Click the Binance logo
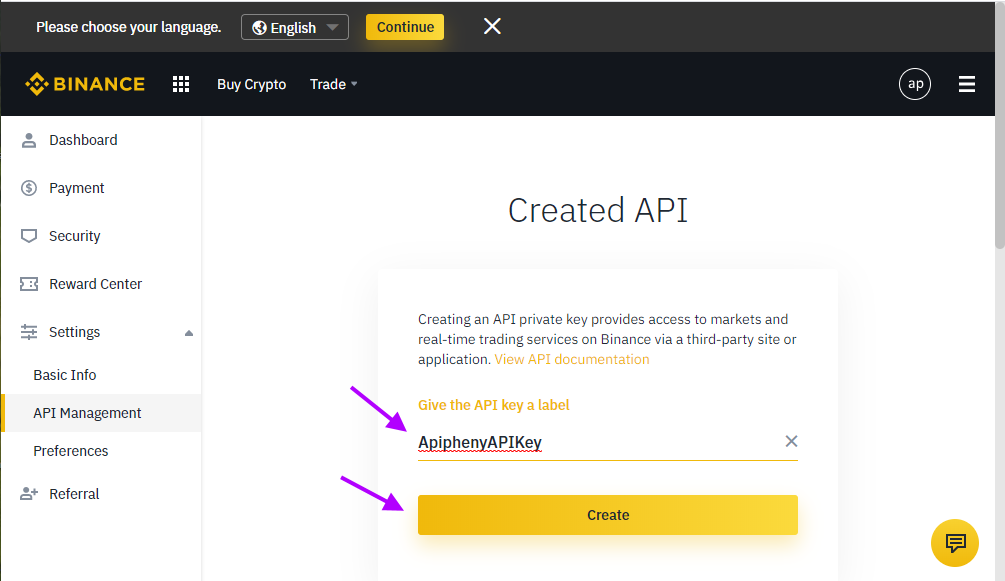Viewport: 1005px width, 581px height. pos(85,84)
